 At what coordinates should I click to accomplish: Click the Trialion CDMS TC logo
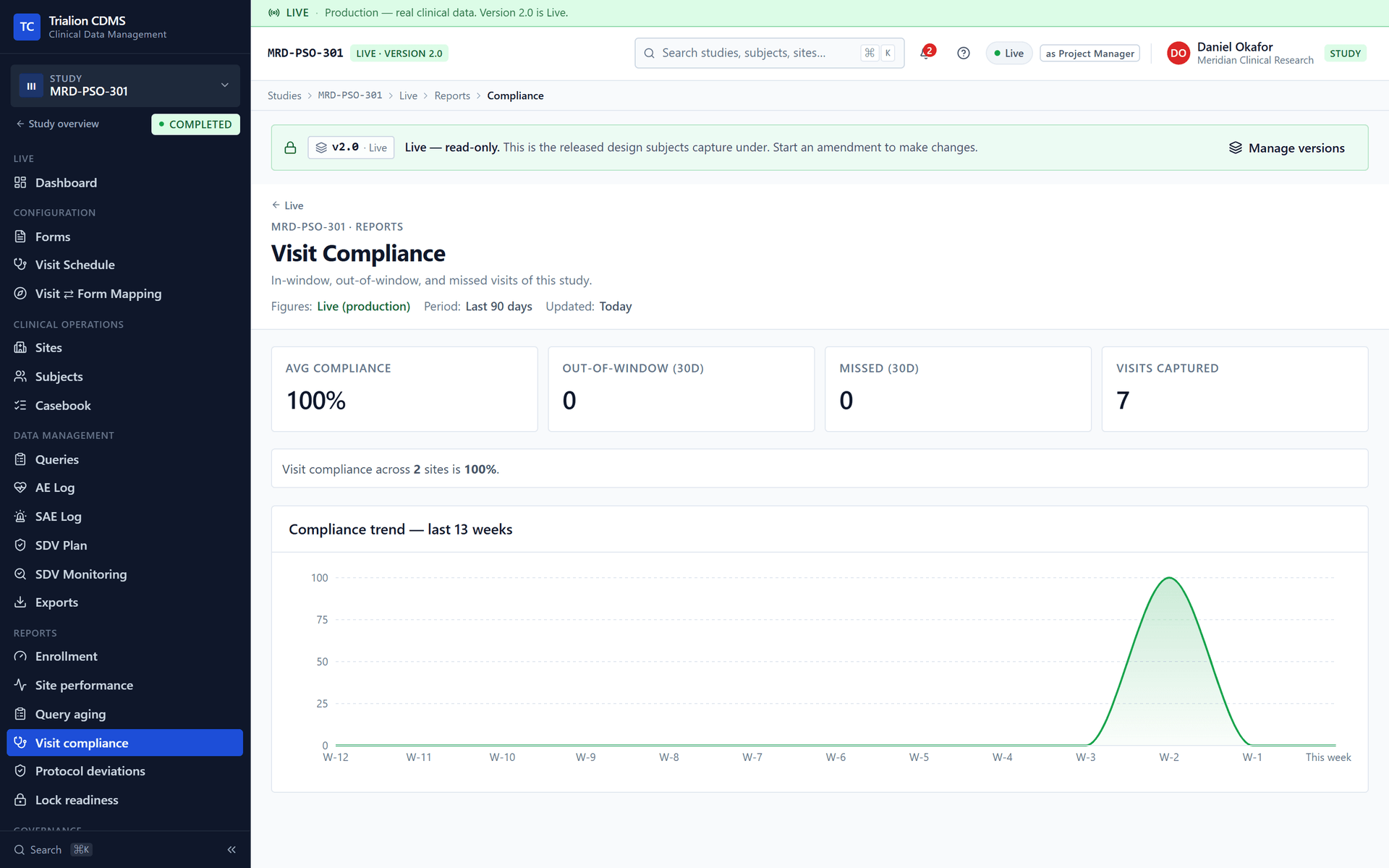pyautogui.click(x=27, y=27)
